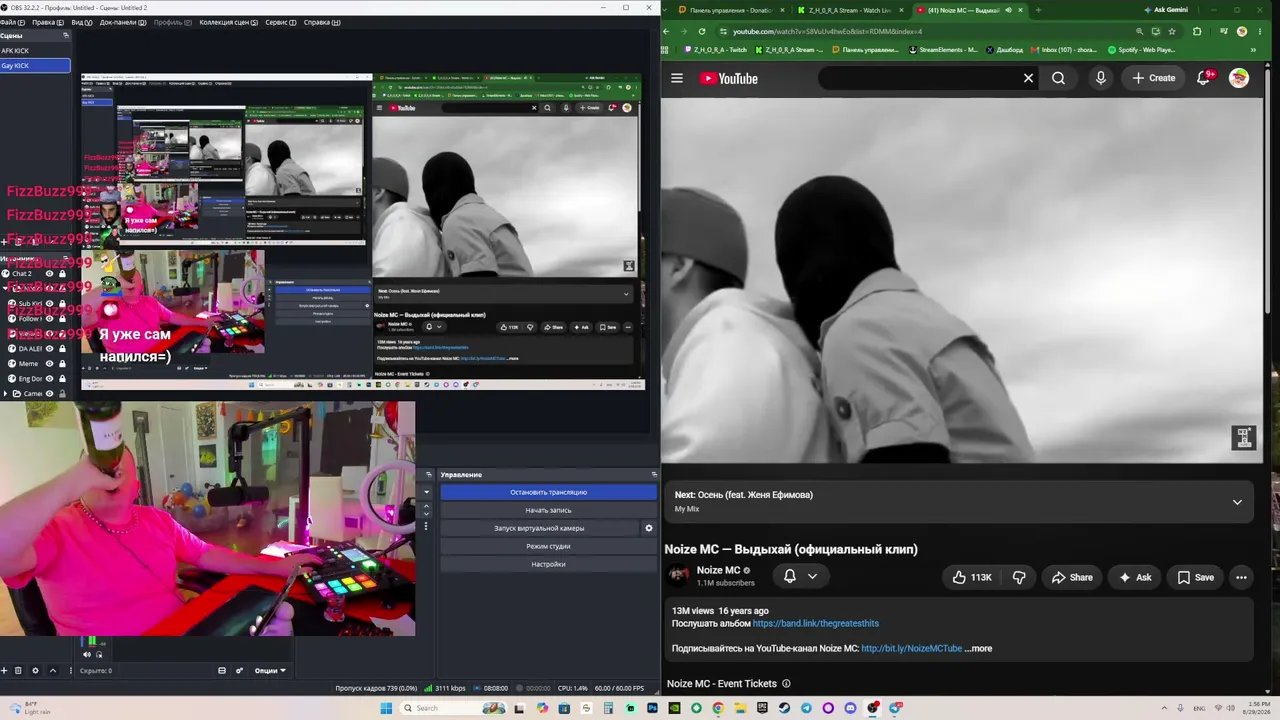This screenshot has width=1280, height=720.
Task: Open the StreamElements bookmark
Action: (942, 49)
